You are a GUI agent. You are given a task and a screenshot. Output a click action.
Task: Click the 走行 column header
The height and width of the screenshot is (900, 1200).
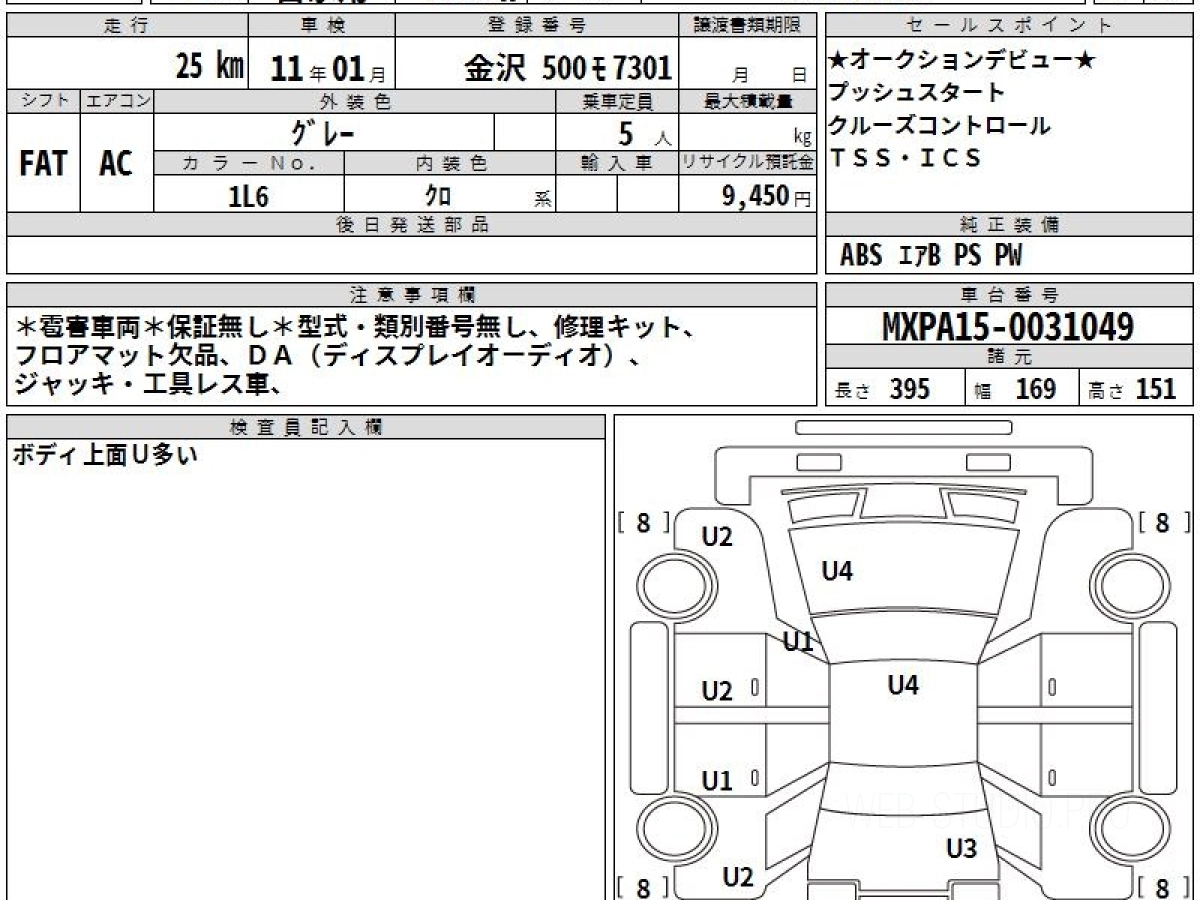(126, 26)
